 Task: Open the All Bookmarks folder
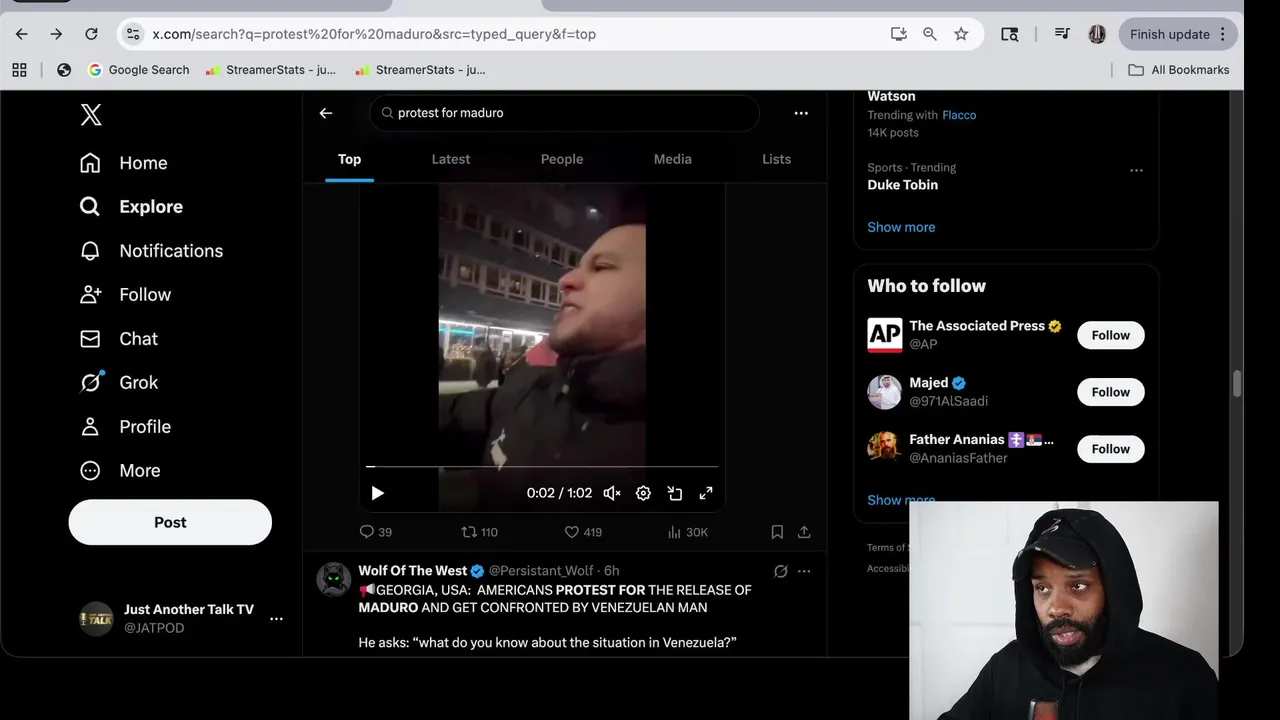(x=1179, y=70)
